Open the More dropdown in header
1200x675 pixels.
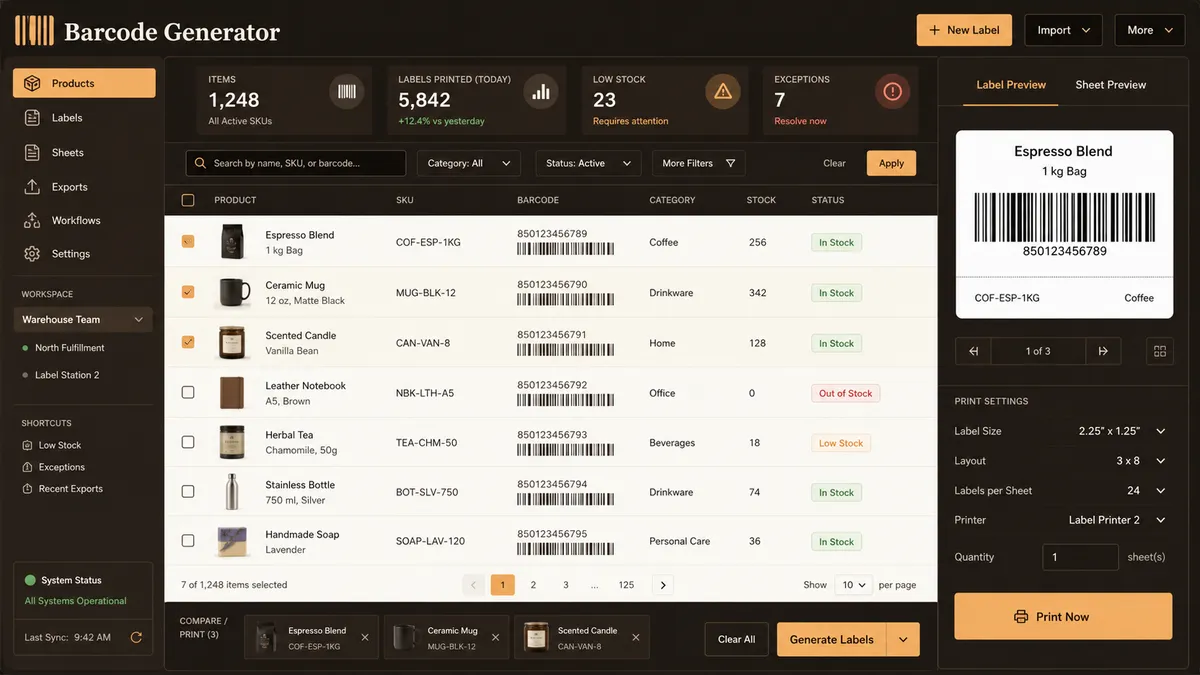1150,30
